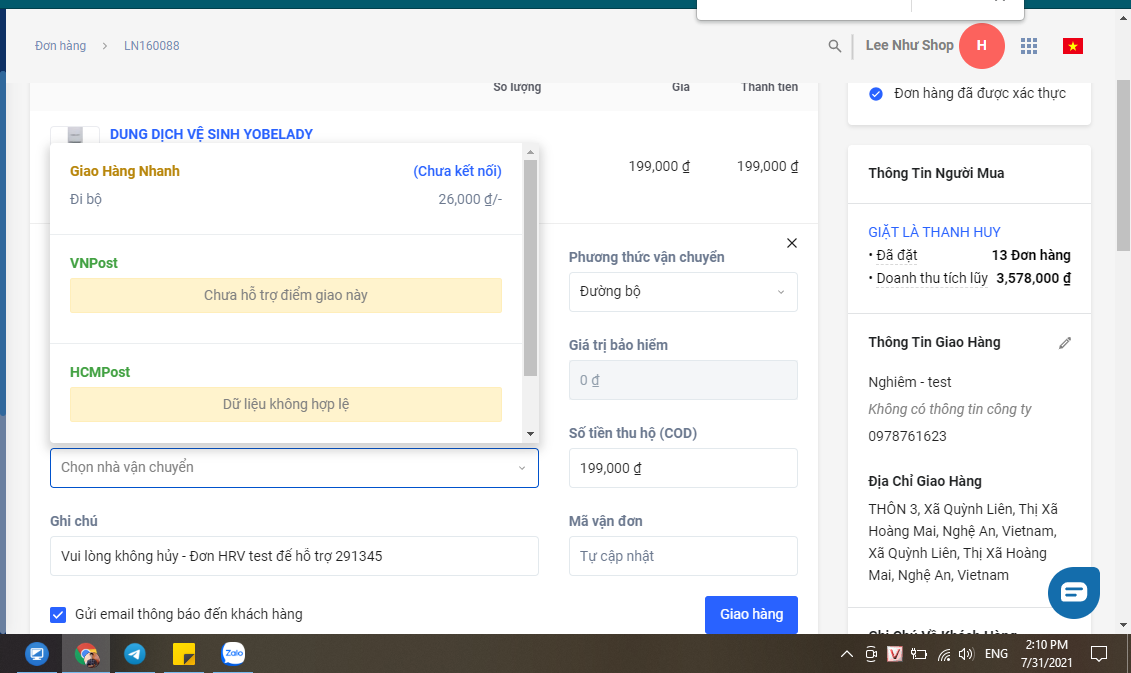Open Chrome from the taskbar
This screenshot has height=673, width=1131.
tap(87, 654)
